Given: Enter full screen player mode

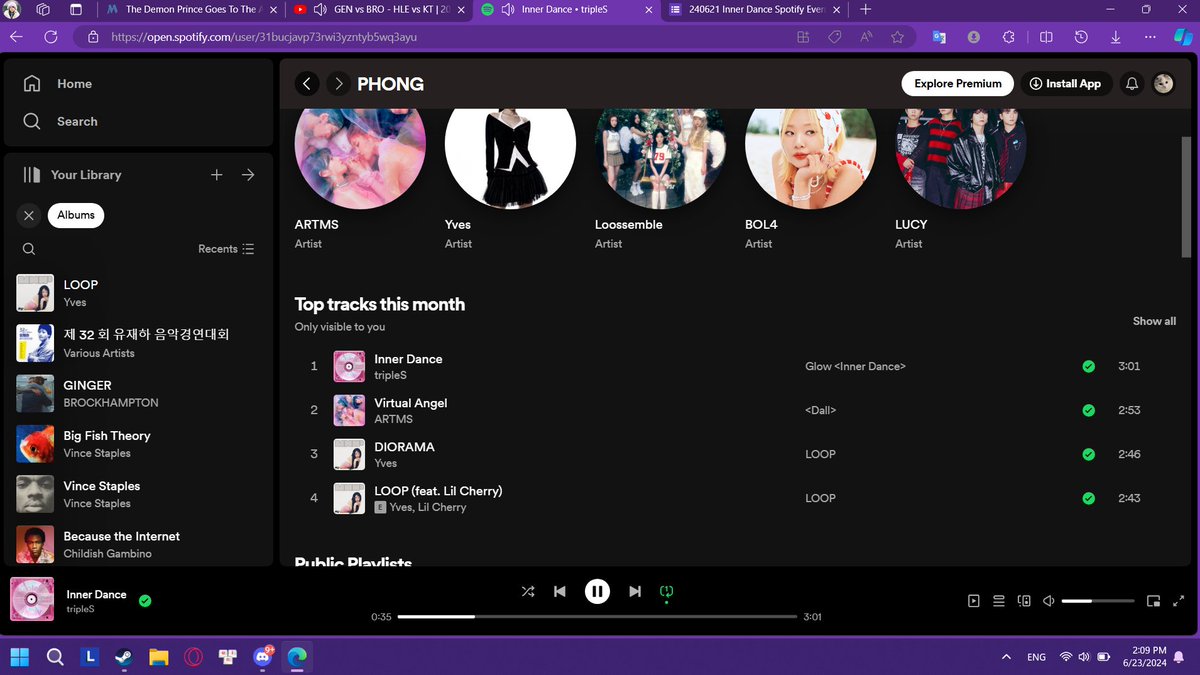Looking at the screenshot, I should (1178, 601).
